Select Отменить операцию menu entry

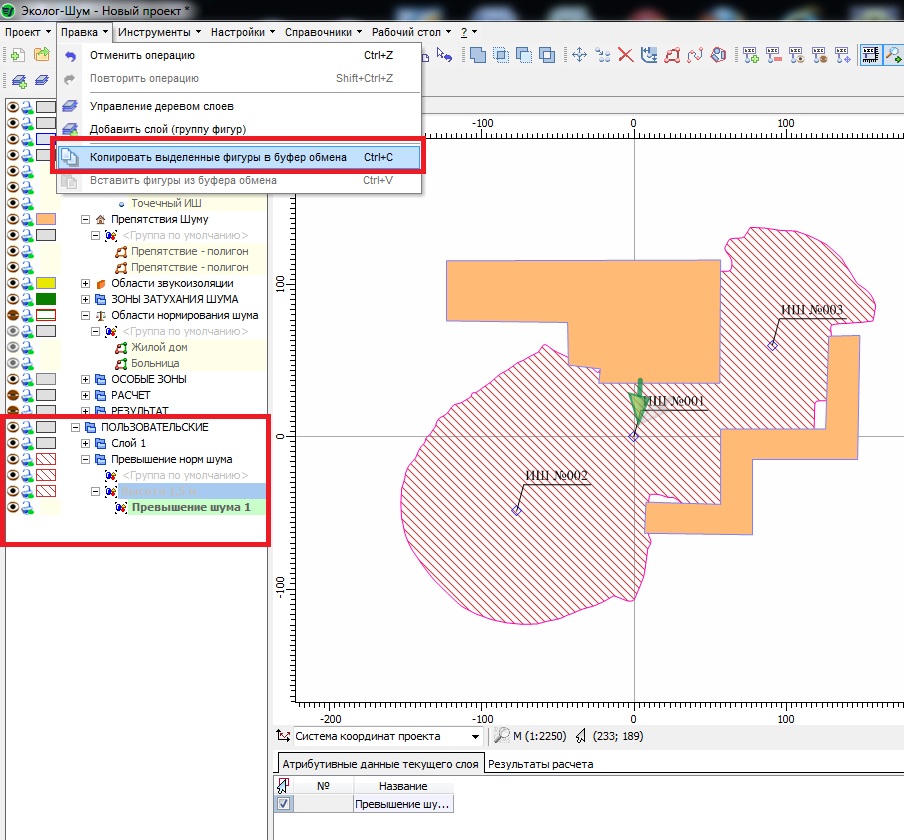(142, 55)
